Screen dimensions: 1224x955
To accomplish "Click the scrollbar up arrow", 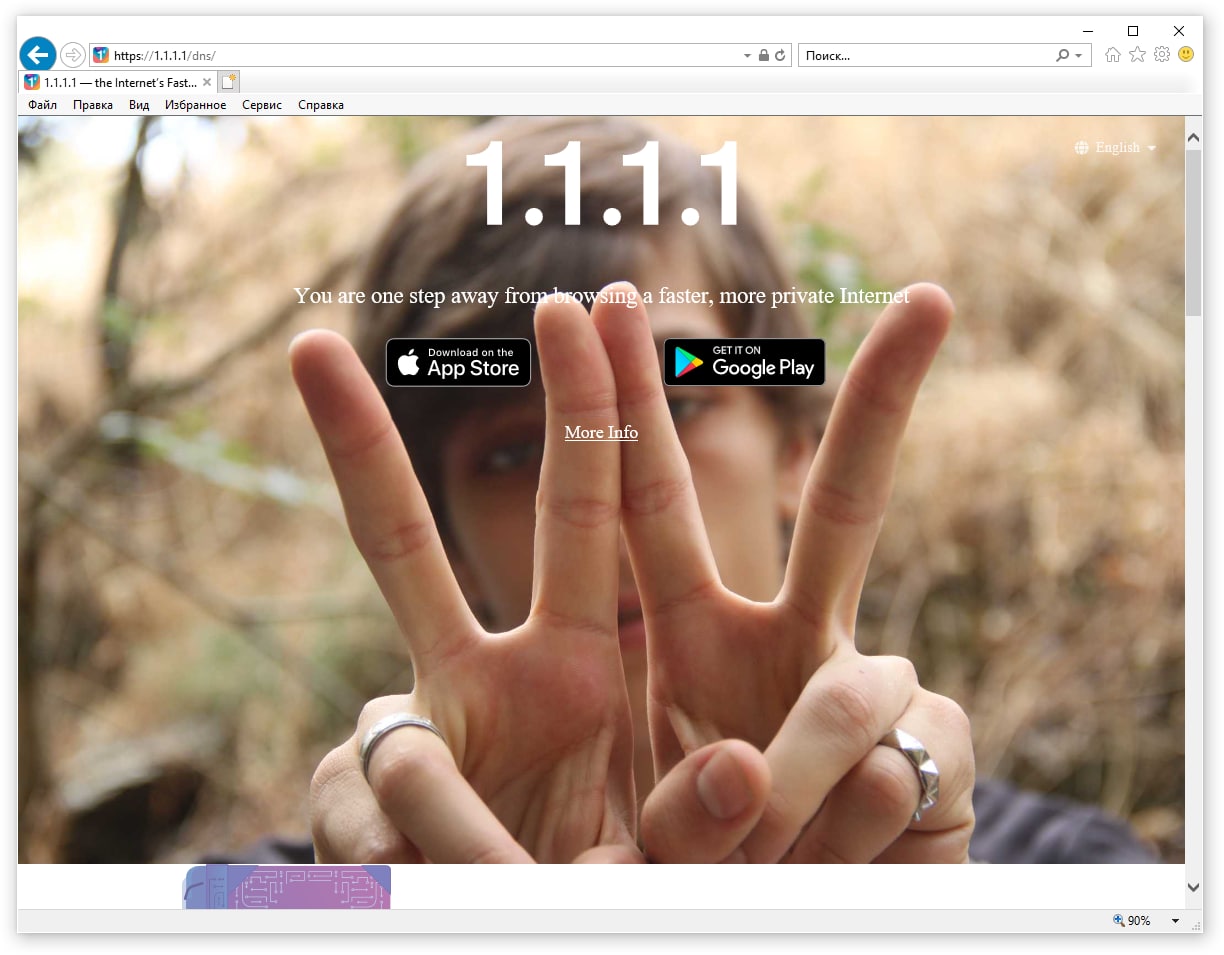I will [1194, 136].
